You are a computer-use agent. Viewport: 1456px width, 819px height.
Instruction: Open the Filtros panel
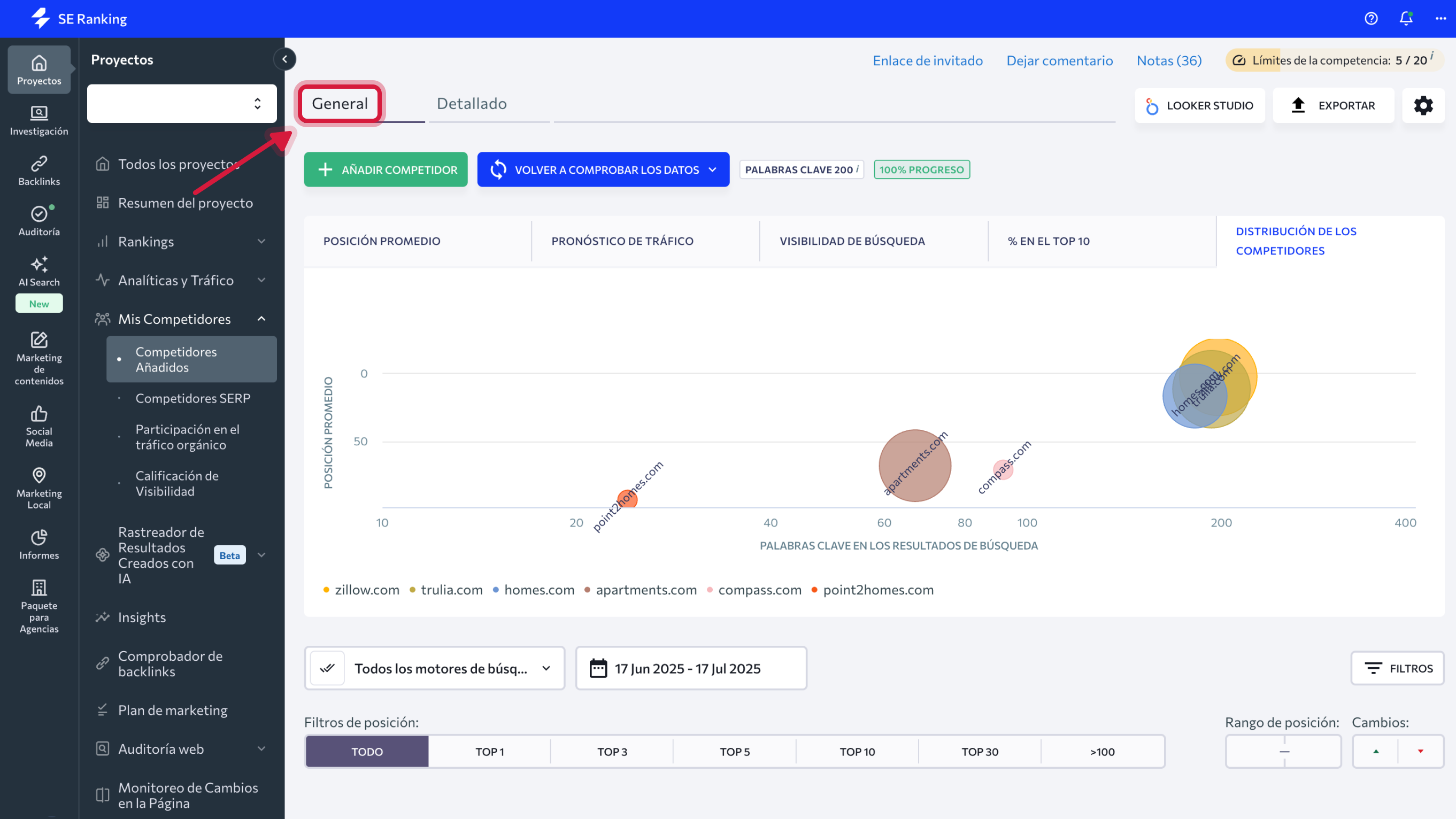pos(1398,668)
